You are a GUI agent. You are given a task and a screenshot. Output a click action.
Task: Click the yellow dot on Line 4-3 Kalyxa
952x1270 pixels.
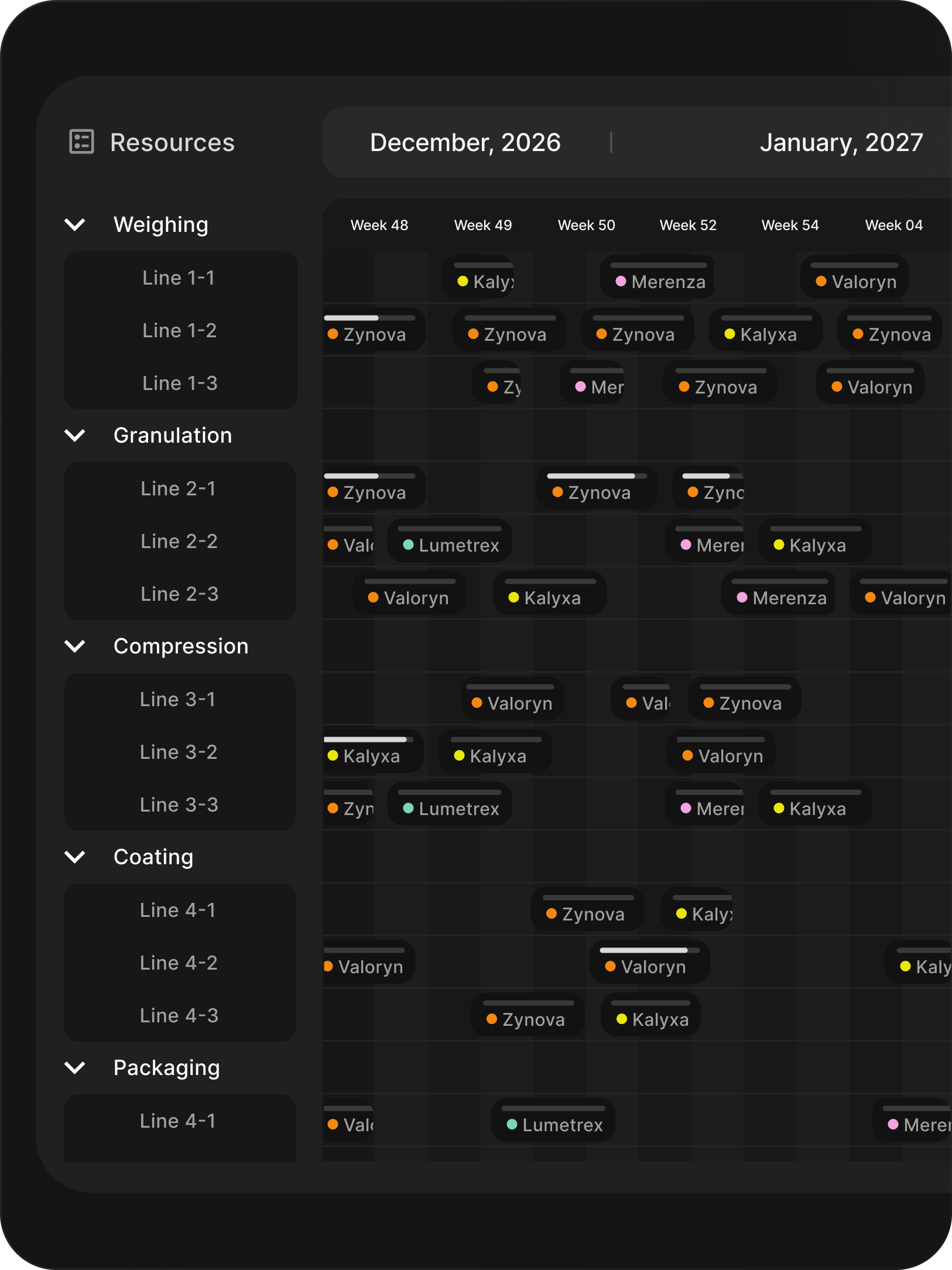pyautogui.click(x=622, y=1019)
